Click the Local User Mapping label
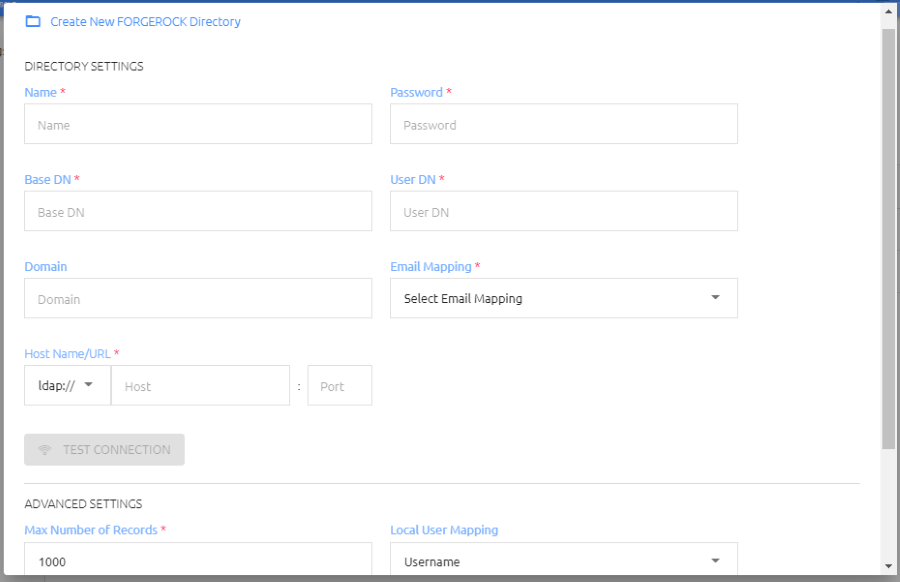 [444, 530]
